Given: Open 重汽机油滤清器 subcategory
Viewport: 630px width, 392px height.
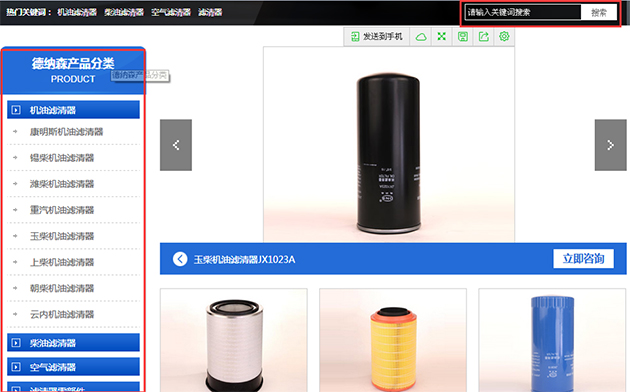Looking at the screenshot, I should [62, 210].
